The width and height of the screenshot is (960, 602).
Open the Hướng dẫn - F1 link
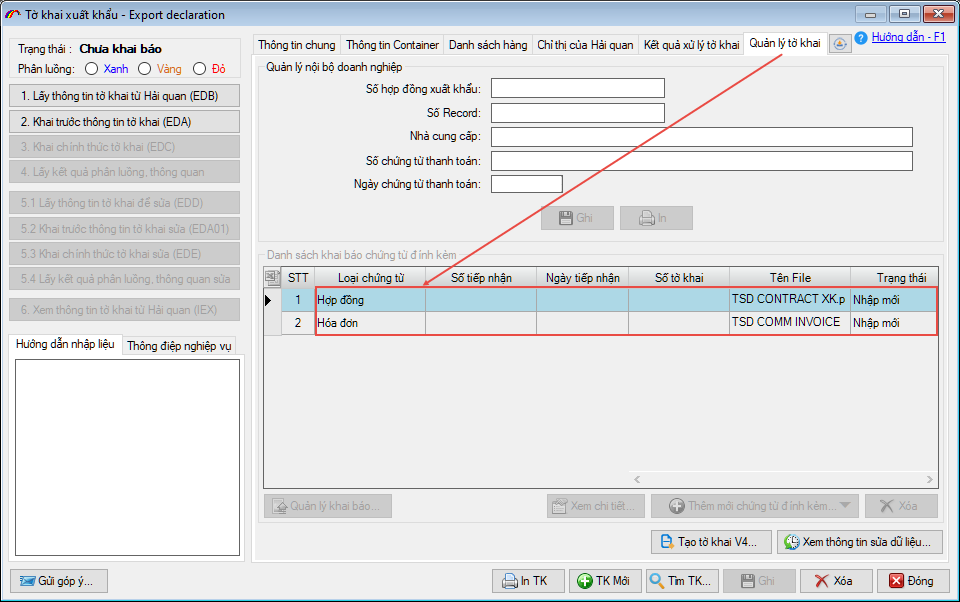908,37
